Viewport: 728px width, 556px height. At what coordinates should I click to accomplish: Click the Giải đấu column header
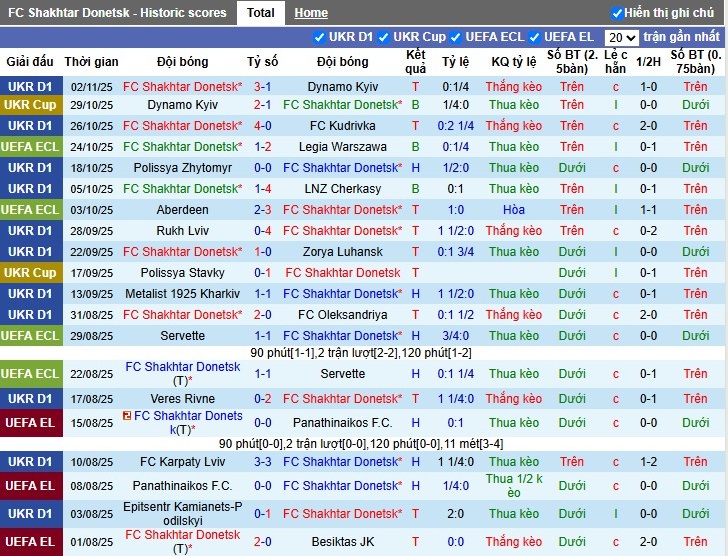30,62
